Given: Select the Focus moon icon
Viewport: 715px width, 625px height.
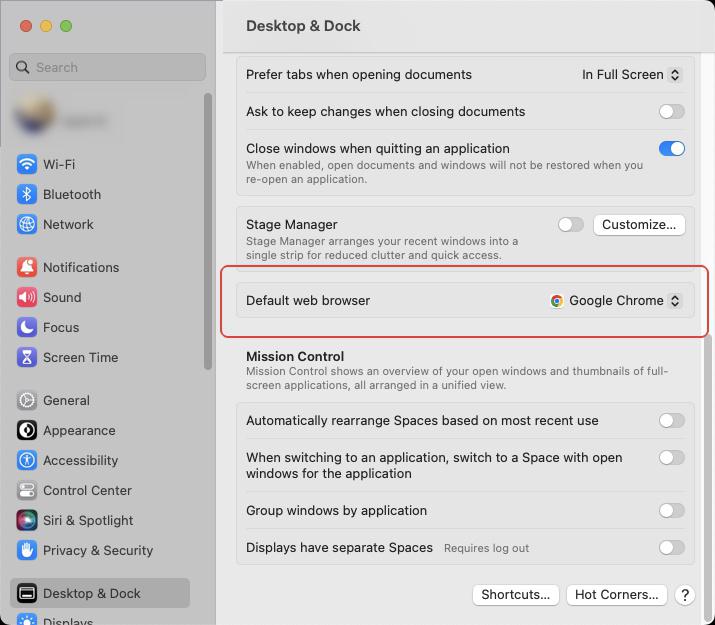Looking at the screenshot, I should 26,327.
